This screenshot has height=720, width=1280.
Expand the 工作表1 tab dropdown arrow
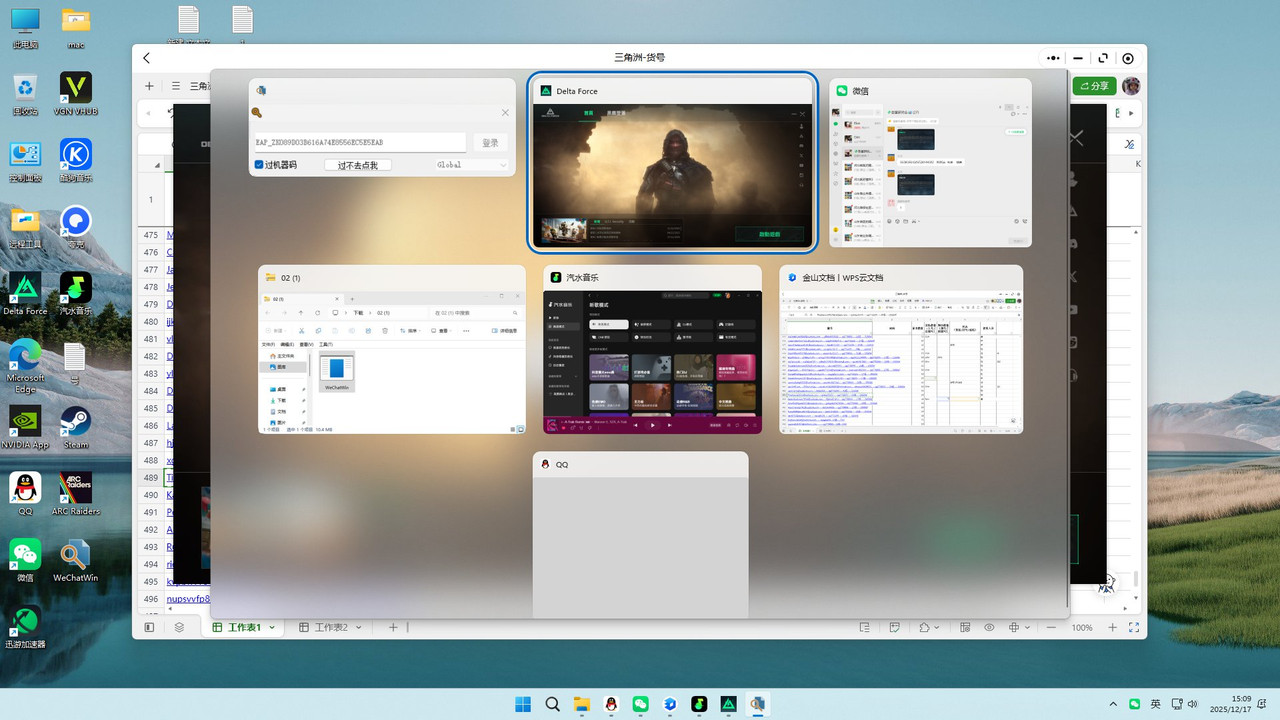point(271,628)
